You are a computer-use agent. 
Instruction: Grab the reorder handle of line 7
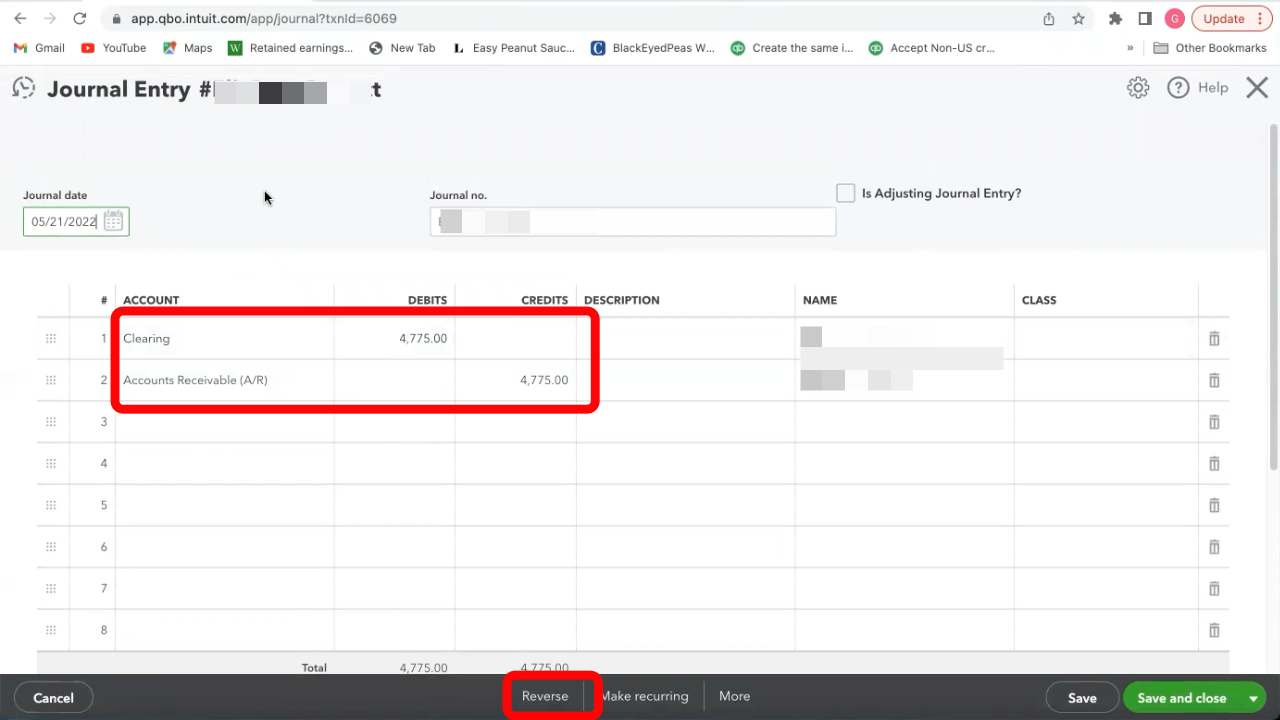click(51, 589)
